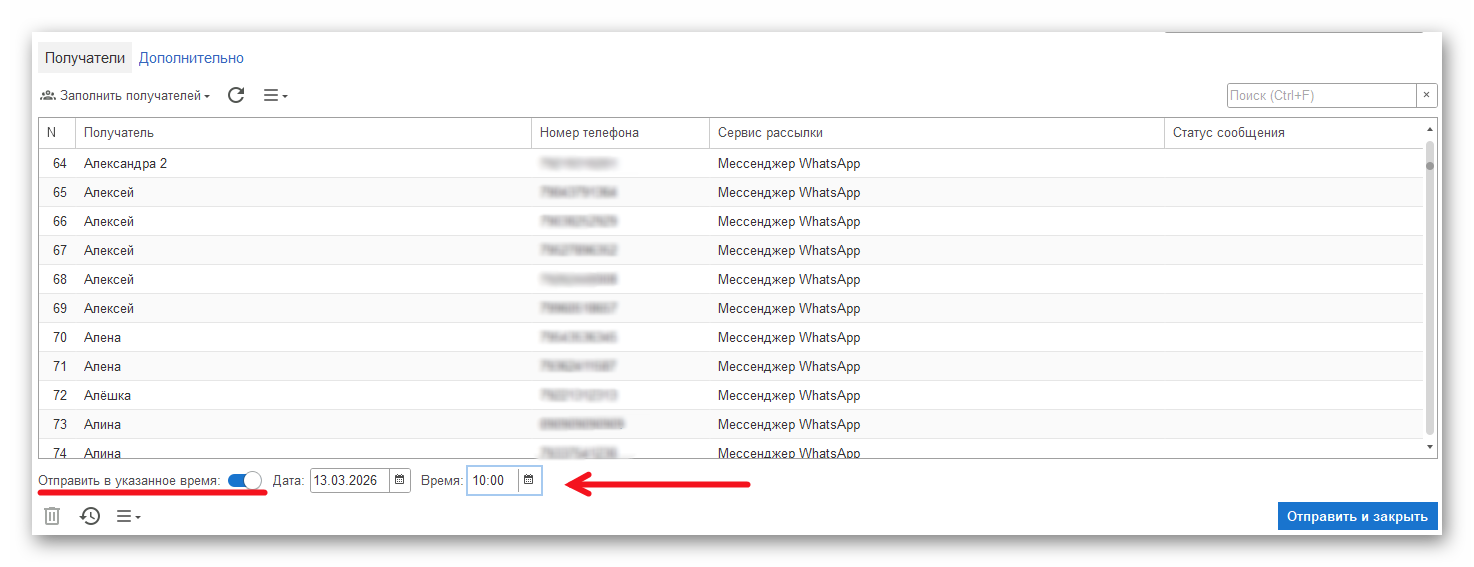Click the date field showing 13.03.2026
Viewport: 1474px width, 567px height.
pos(349,481)
